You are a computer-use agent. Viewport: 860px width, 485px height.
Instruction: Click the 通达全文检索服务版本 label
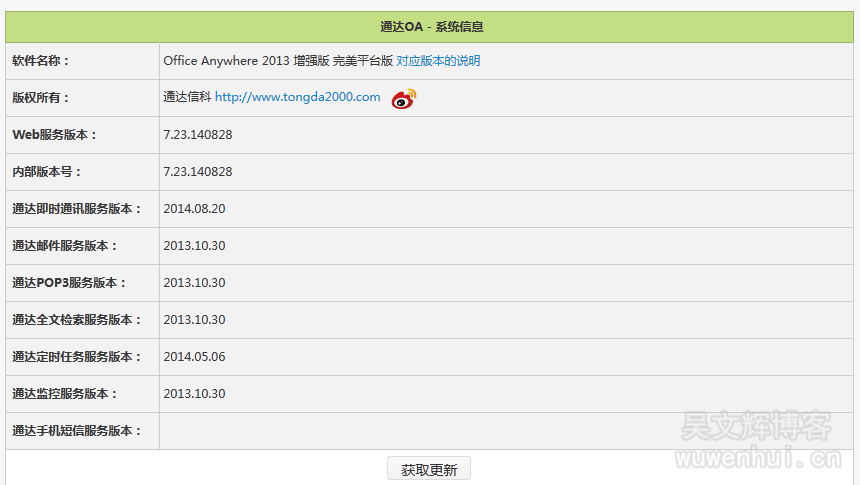(x=77, y=320)
